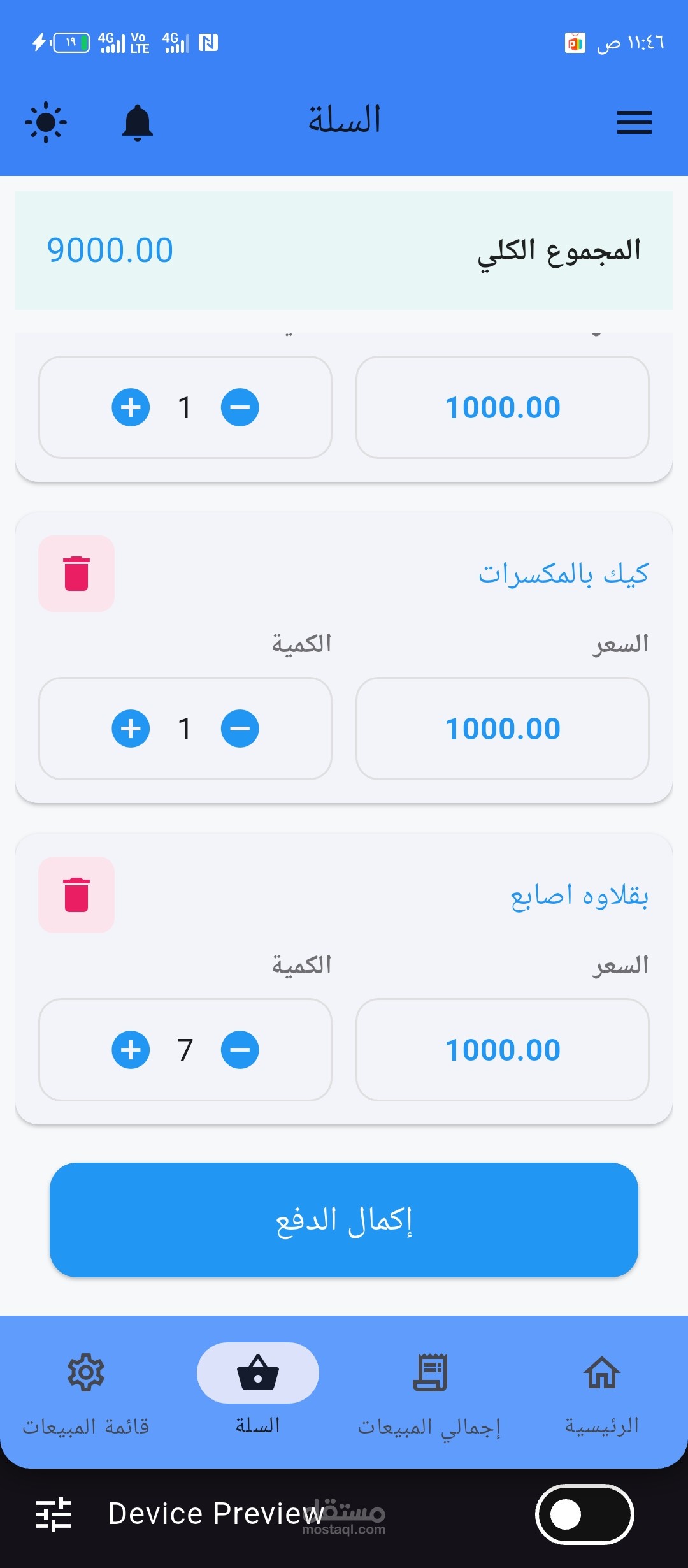Decrease بقلاوه اصابع quantity

coord(240,1050)
